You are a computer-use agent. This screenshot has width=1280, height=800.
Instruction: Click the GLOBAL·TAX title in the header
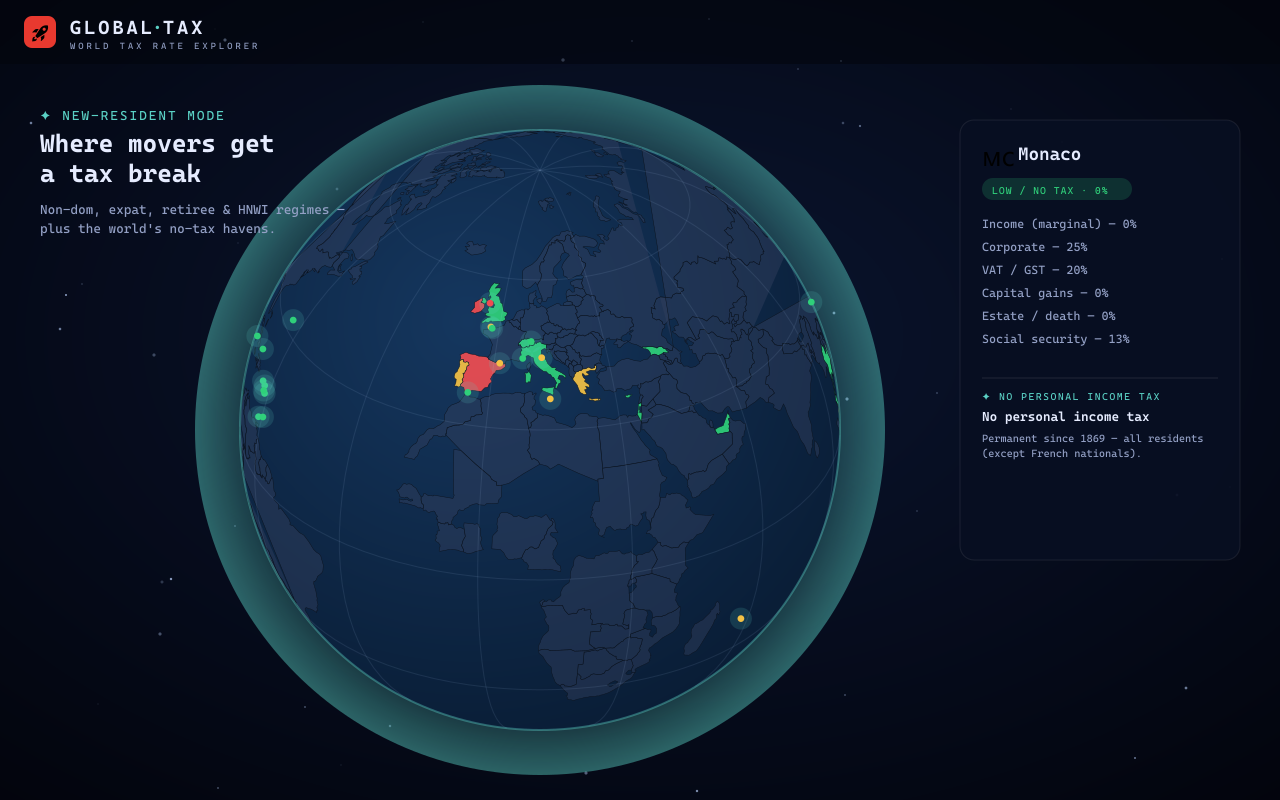point(137,28)
